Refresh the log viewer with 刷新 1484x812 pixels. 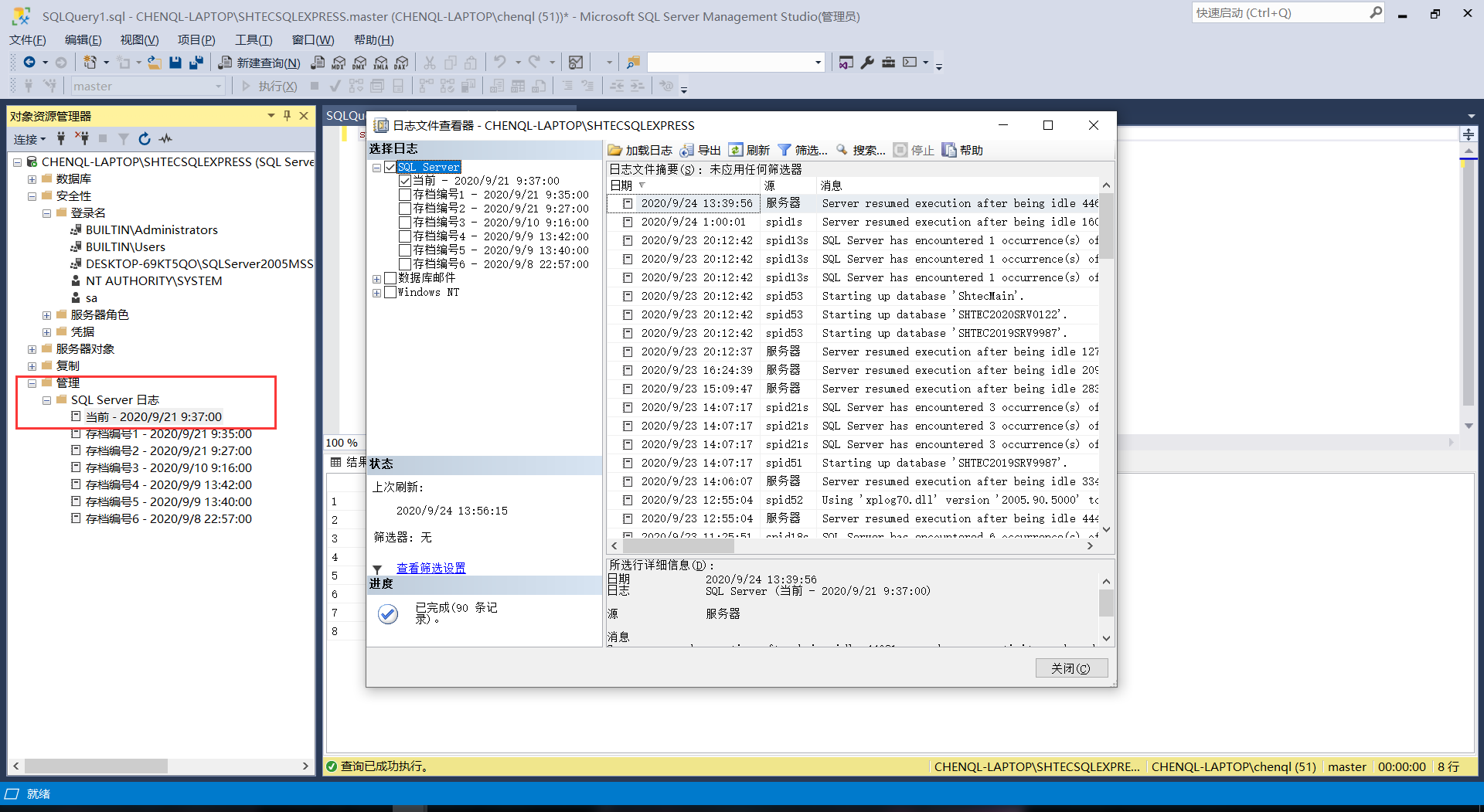736,150
